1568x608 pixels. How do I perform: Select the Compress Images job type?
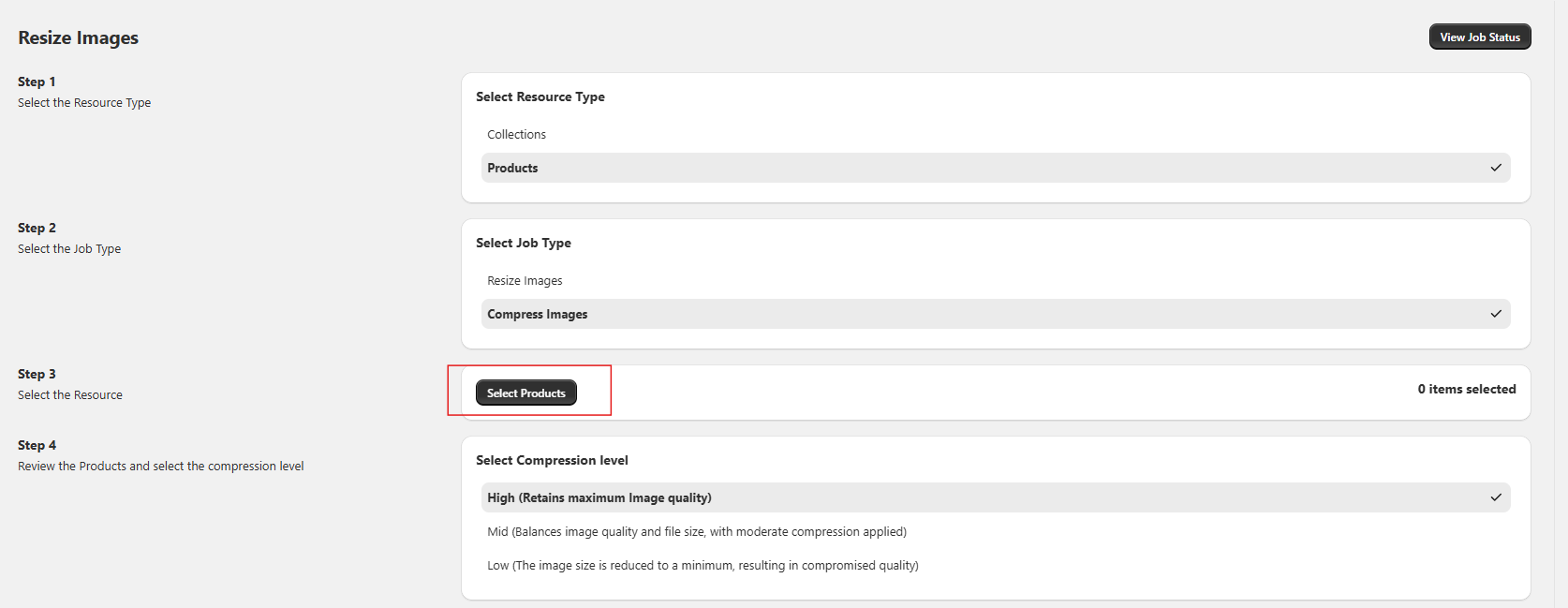(537, 315)
